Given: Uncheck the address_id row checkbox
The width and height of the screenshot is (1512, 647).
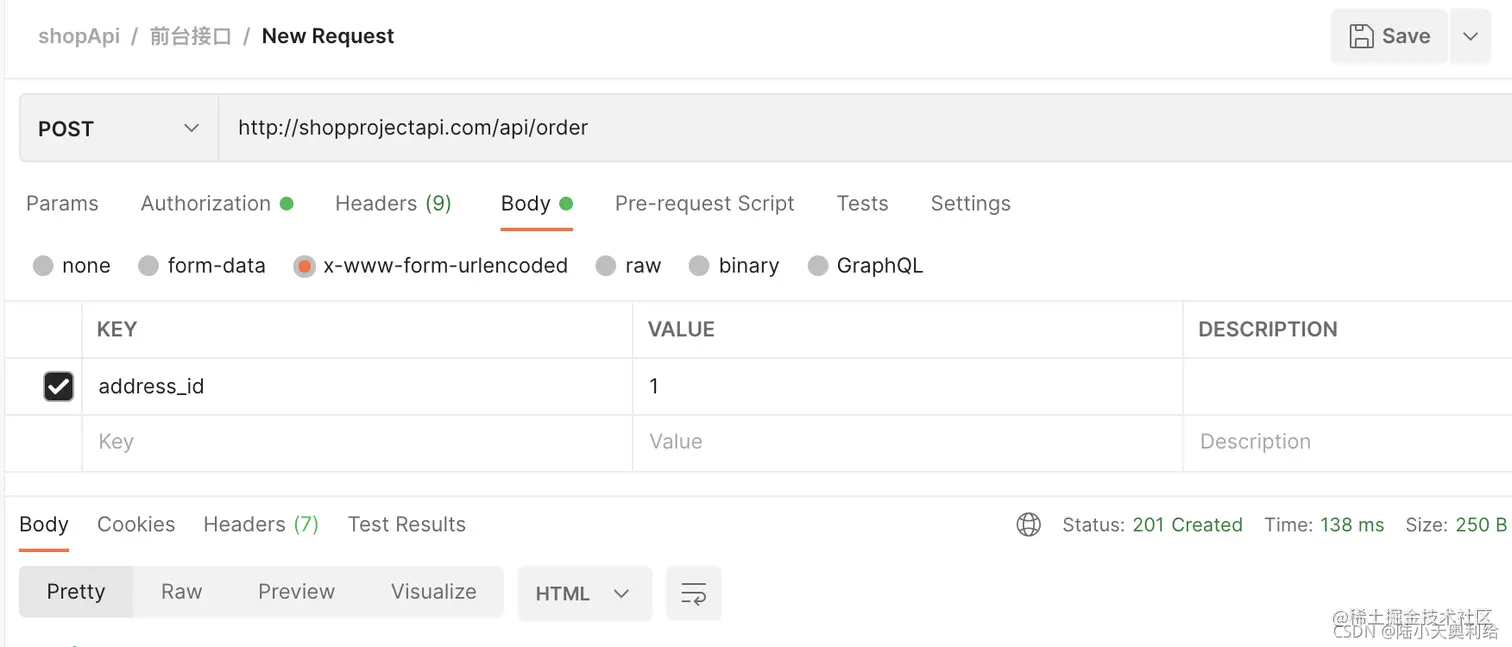Looking at the screenshot, I should (x=58, y=386).
